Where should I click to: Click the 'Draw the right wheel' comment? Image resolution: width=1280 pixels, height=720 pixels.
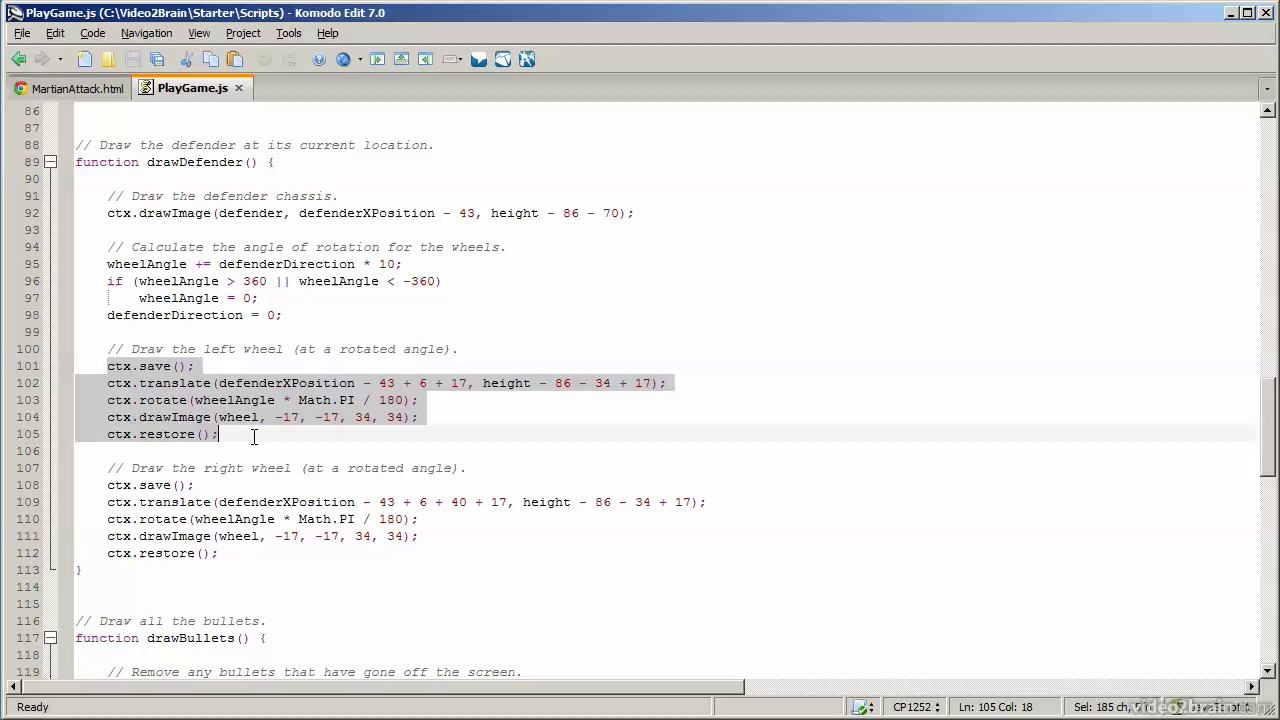(x=286, y=468)
